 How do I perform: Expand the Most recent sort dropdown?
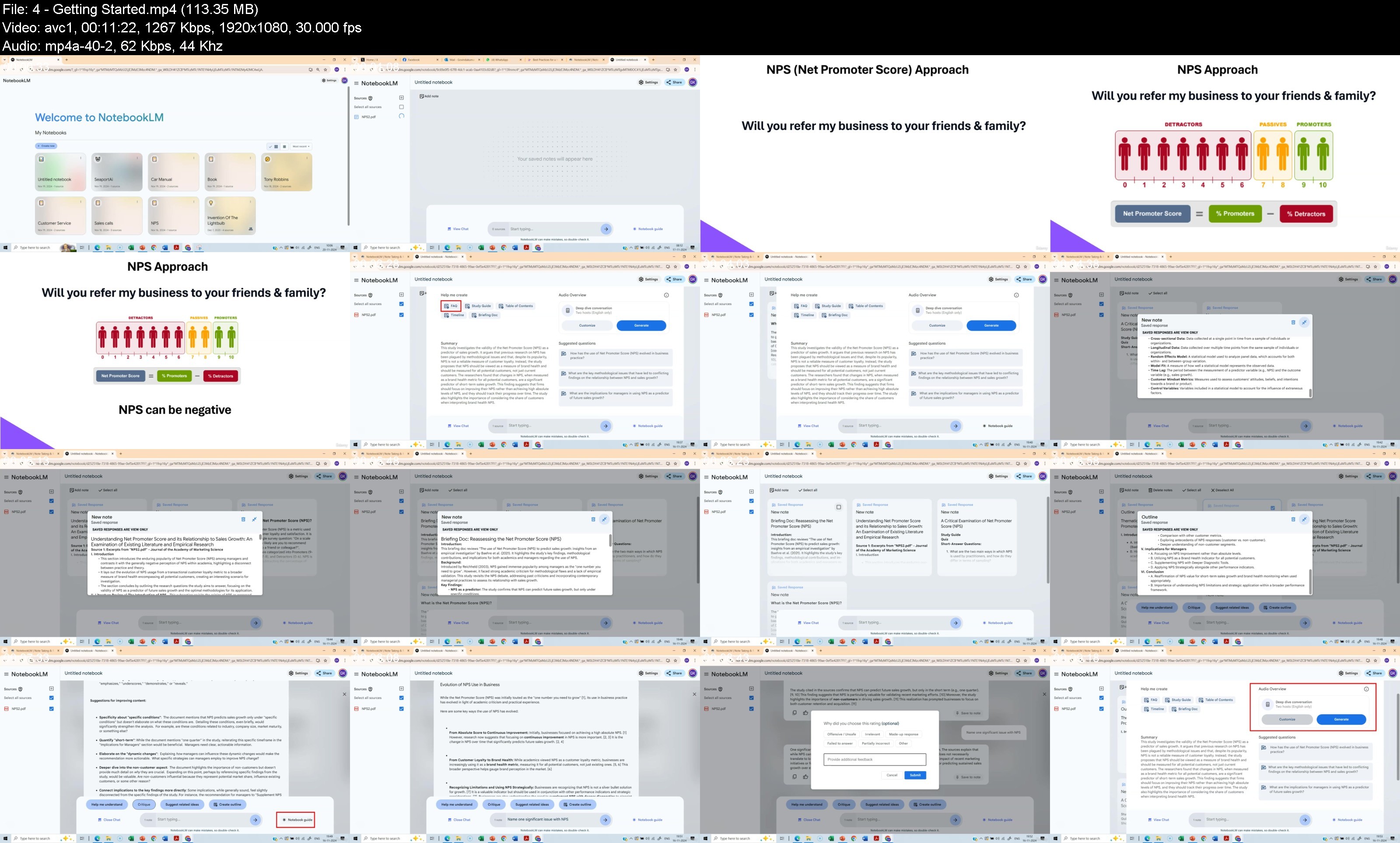pos(301,147)
